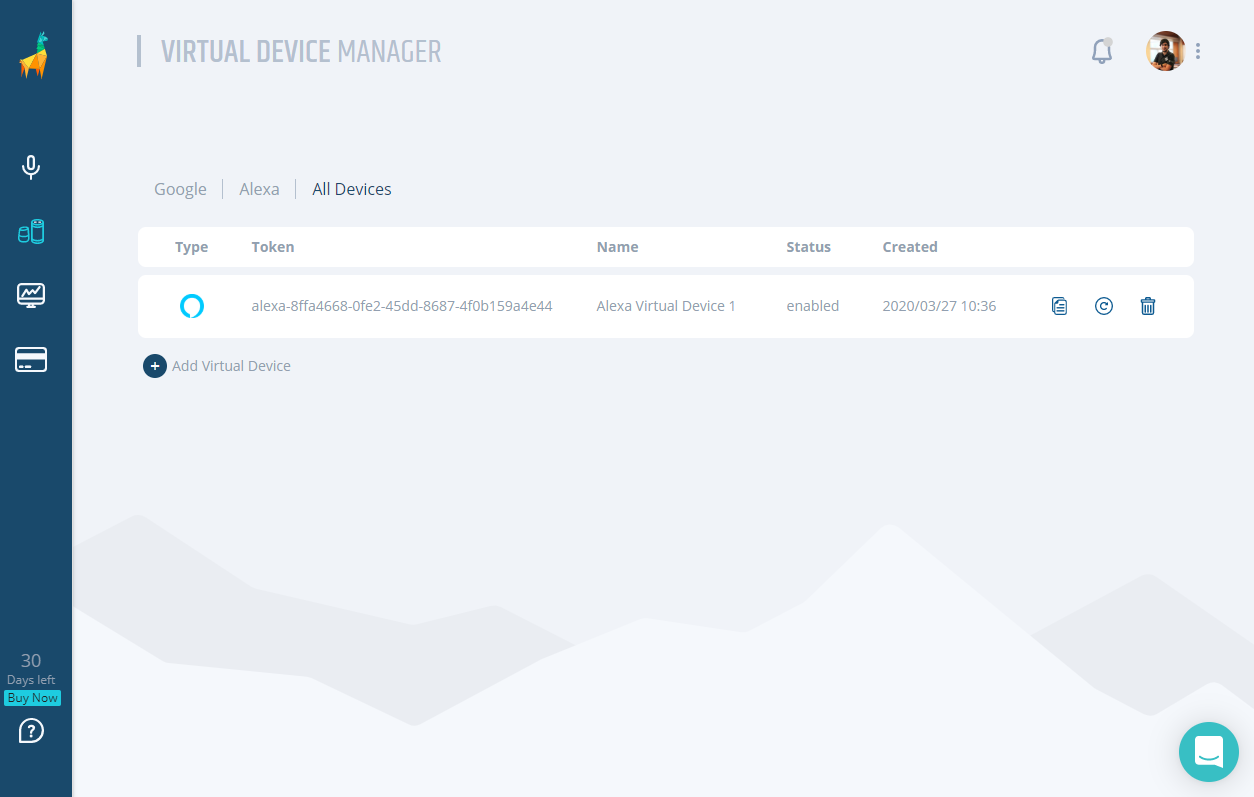1254x797 pixels.
Task: Open the three-dot user menu
Action: click(x=1198, y=51)
